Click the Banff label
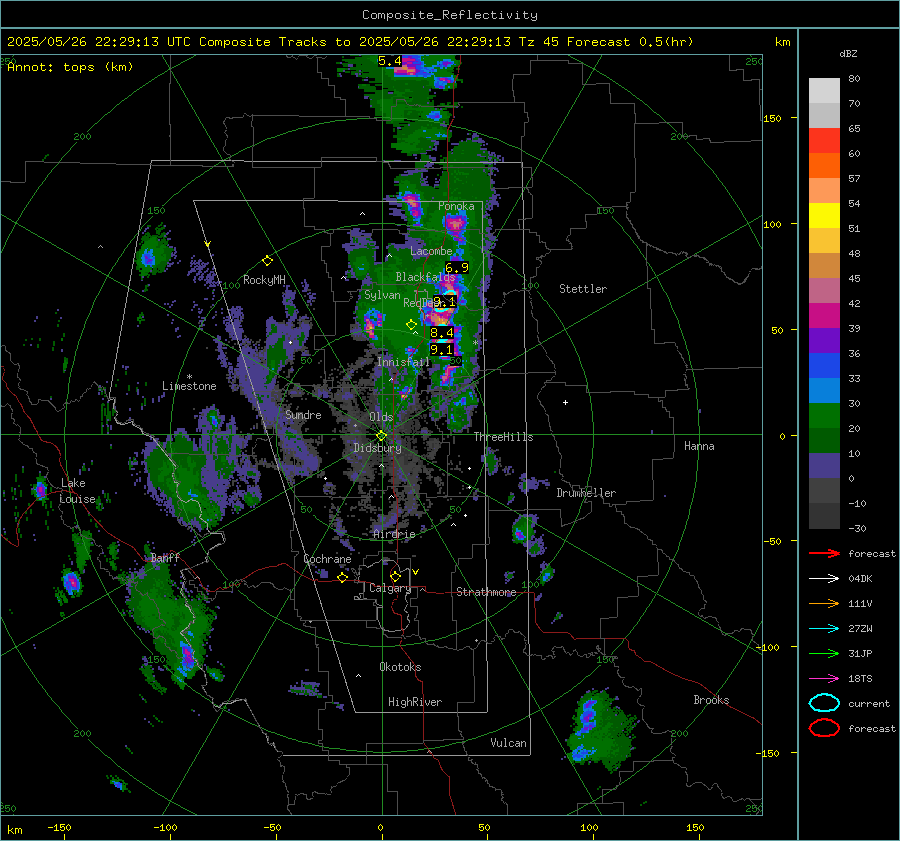The width and height of the screenshot is (900, 841). click(x=165, y=557)
